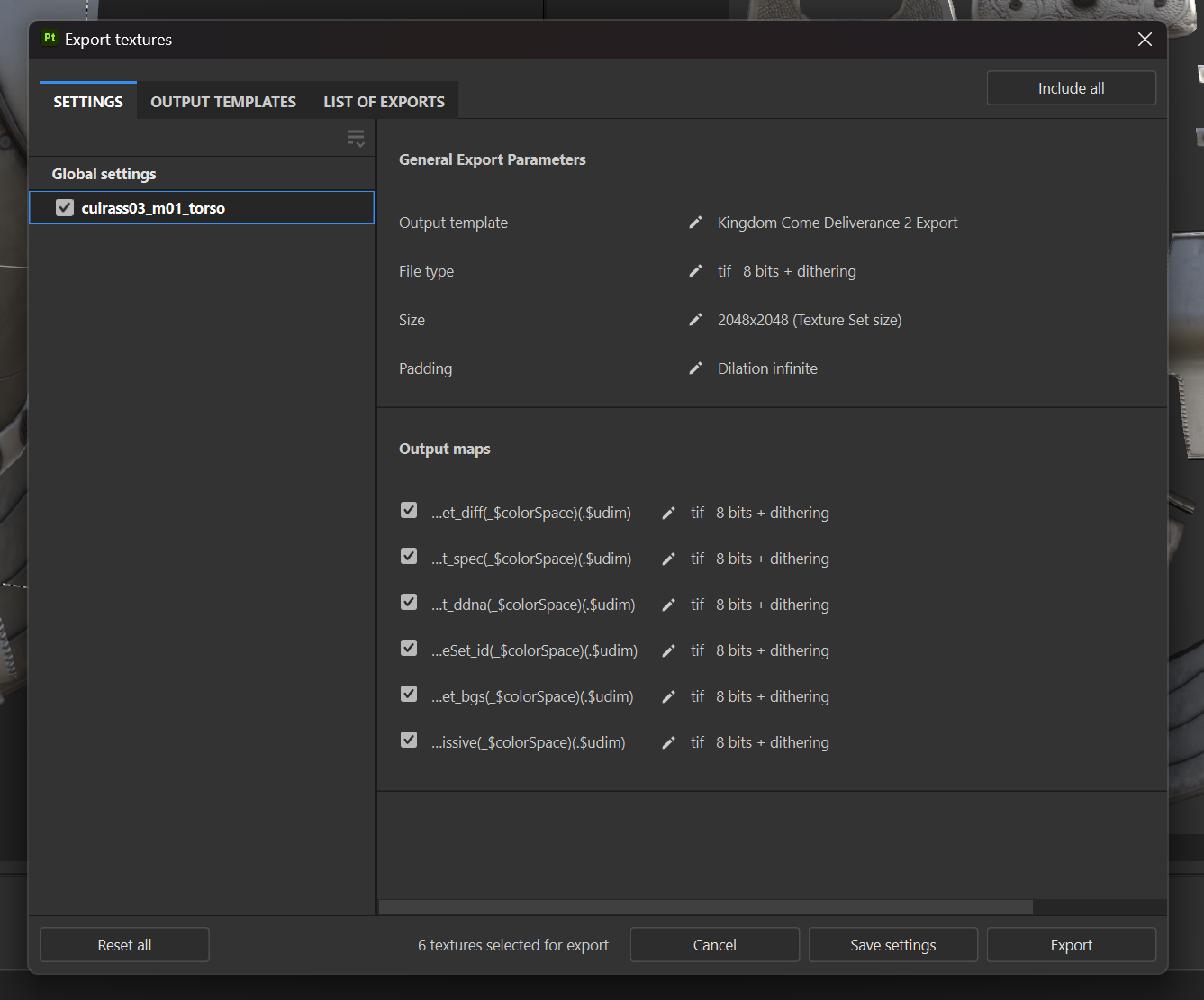The image size is (1204, 1000).
Task: Click pencil icon for issive output map
Action: [668, 742]
